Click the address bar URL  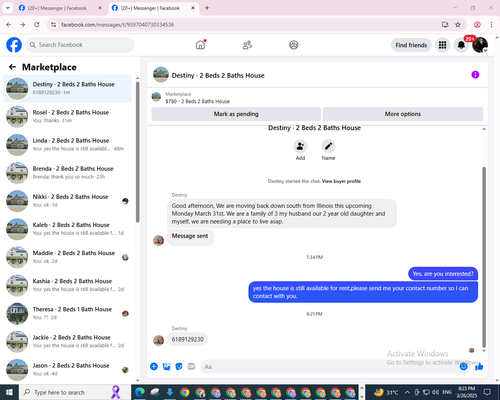(x=117, y=25)
